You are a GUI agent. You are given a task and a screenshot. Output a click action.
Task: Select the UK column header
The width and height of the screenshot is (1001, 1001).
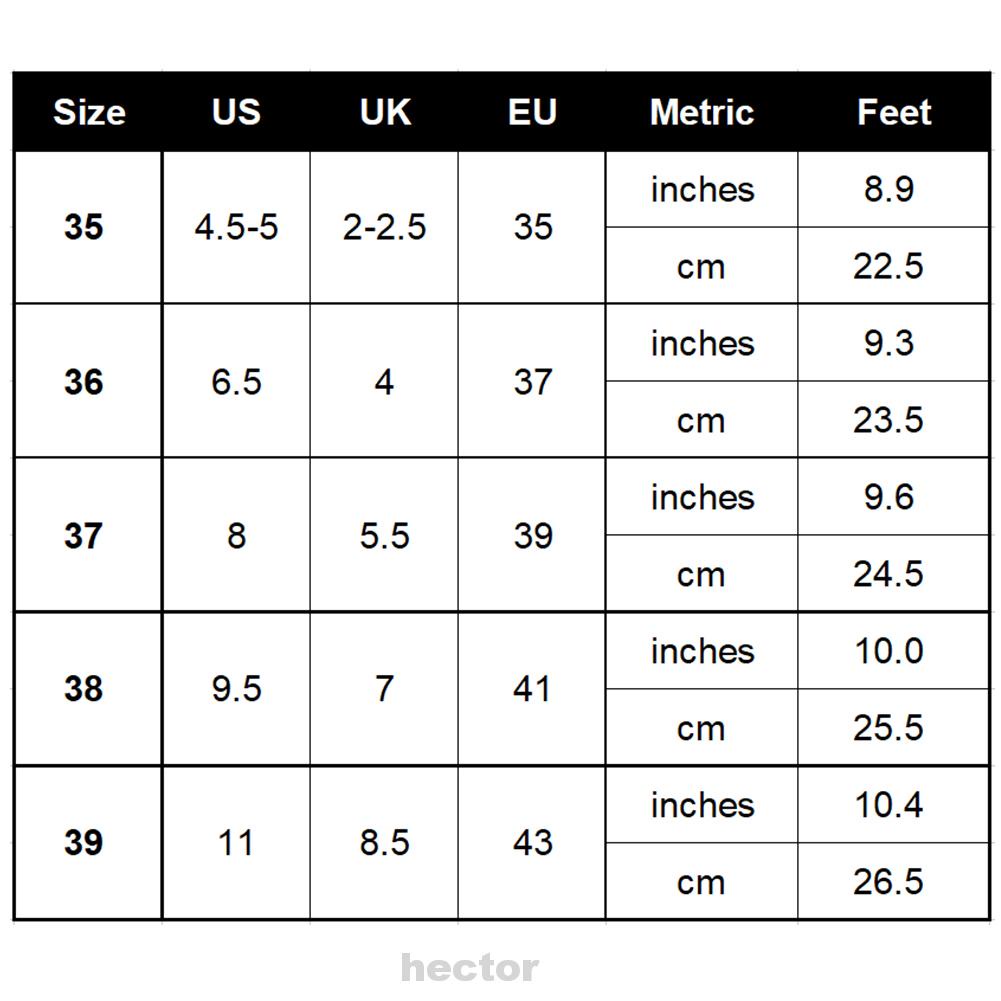pyautogui.click(x=385, y=112)
